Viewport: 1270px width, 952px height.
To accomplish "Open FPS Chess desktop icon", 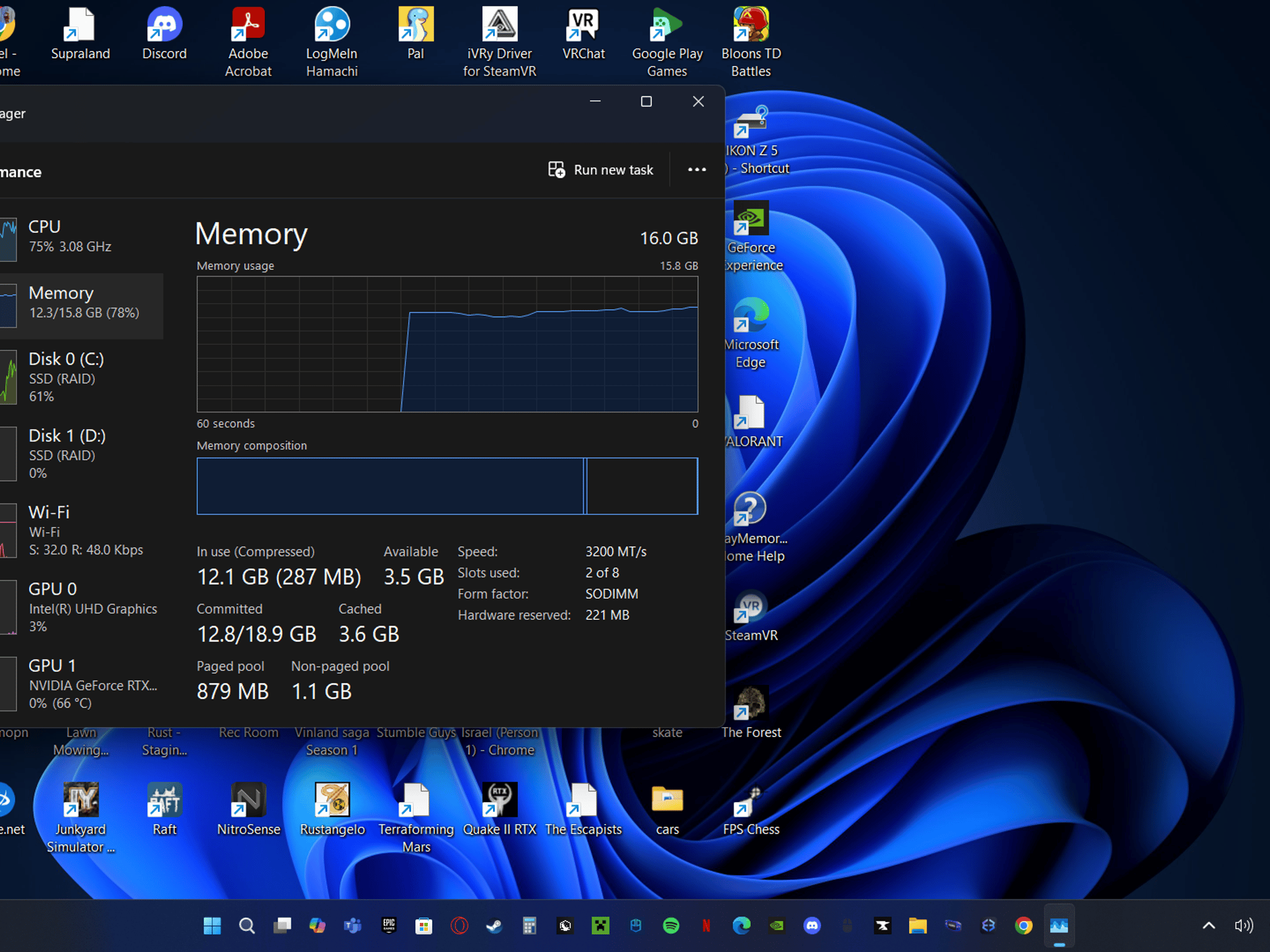I will 751,809.
